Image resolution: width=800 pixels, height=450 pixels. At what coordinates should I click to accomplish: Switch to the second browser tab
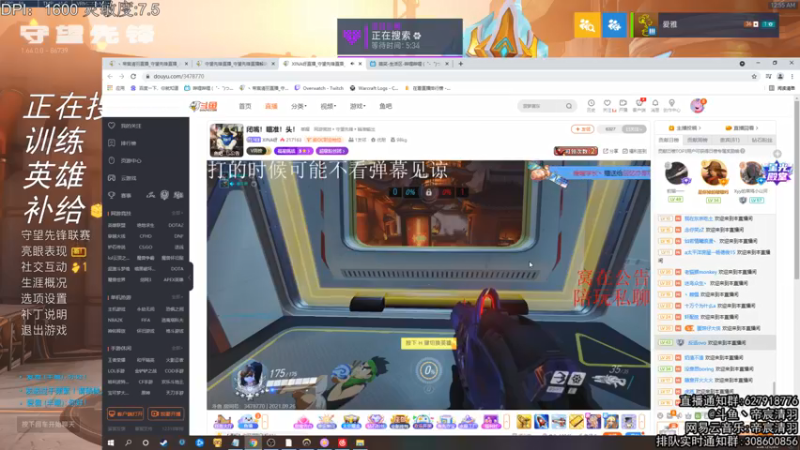click(234, 64)
